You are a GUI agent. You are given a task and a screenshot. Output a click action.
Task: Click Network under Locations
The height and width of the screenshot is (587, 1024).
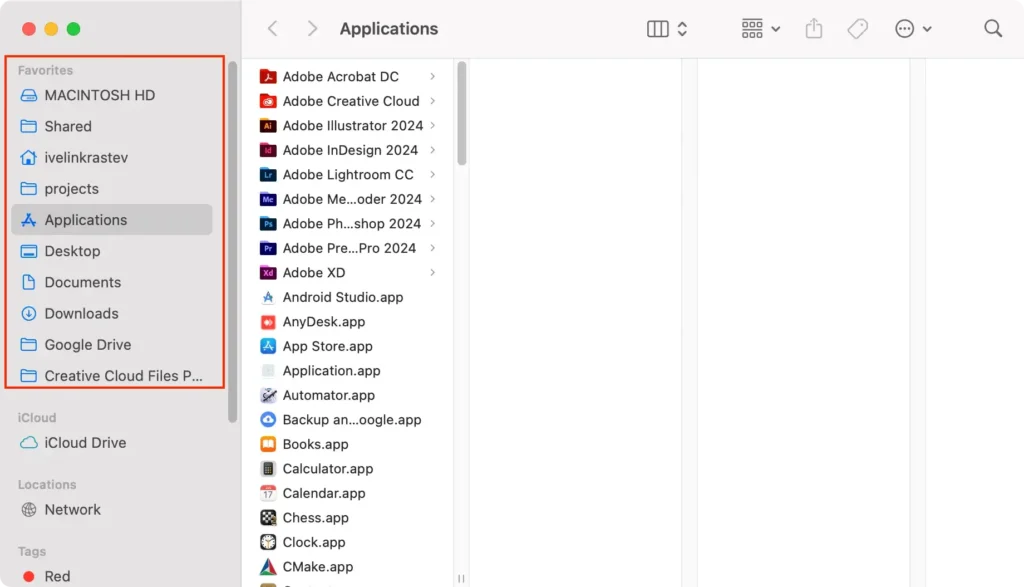(x=72, y=509)
